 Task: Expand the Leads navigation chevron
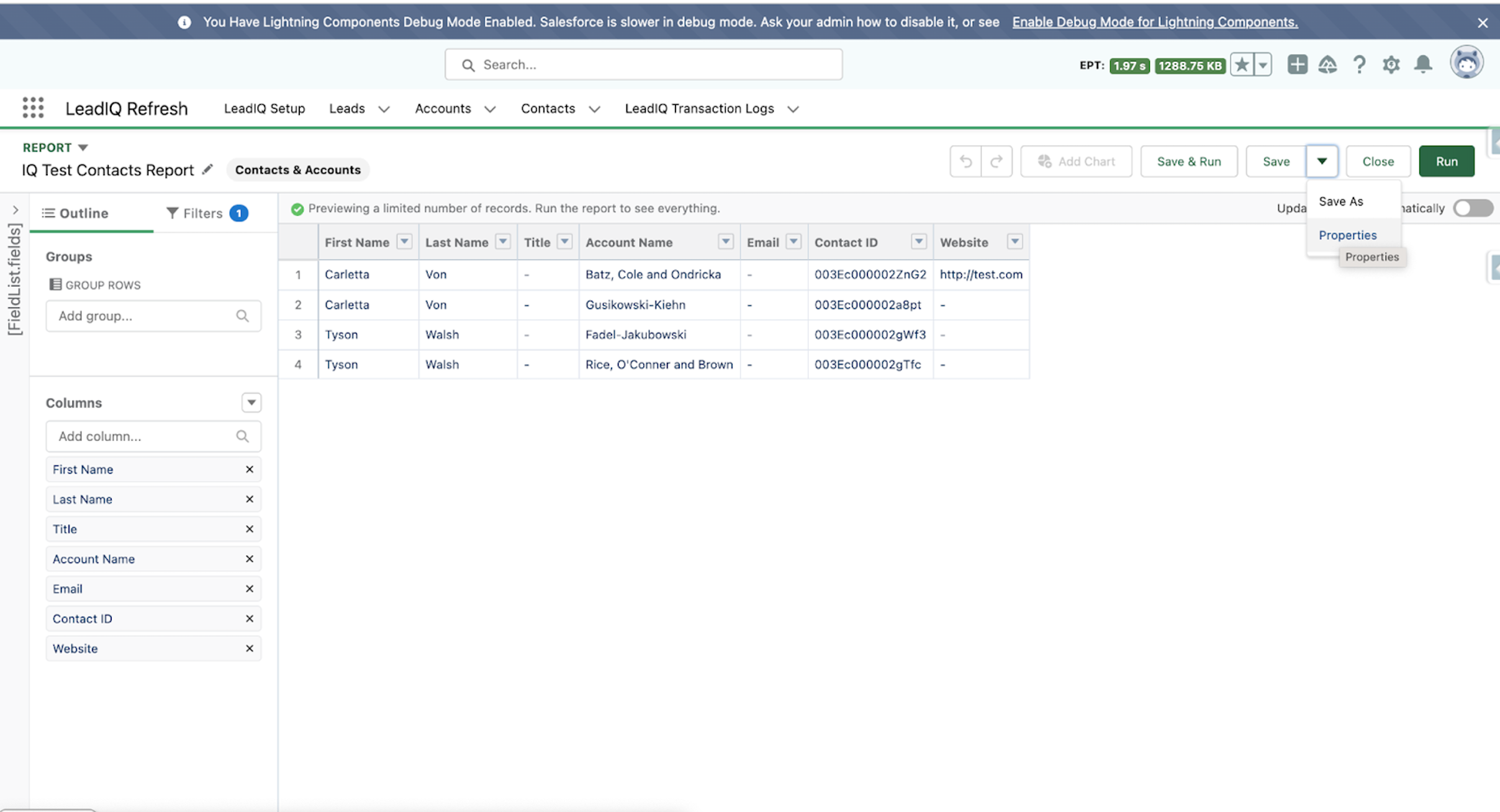384,109
